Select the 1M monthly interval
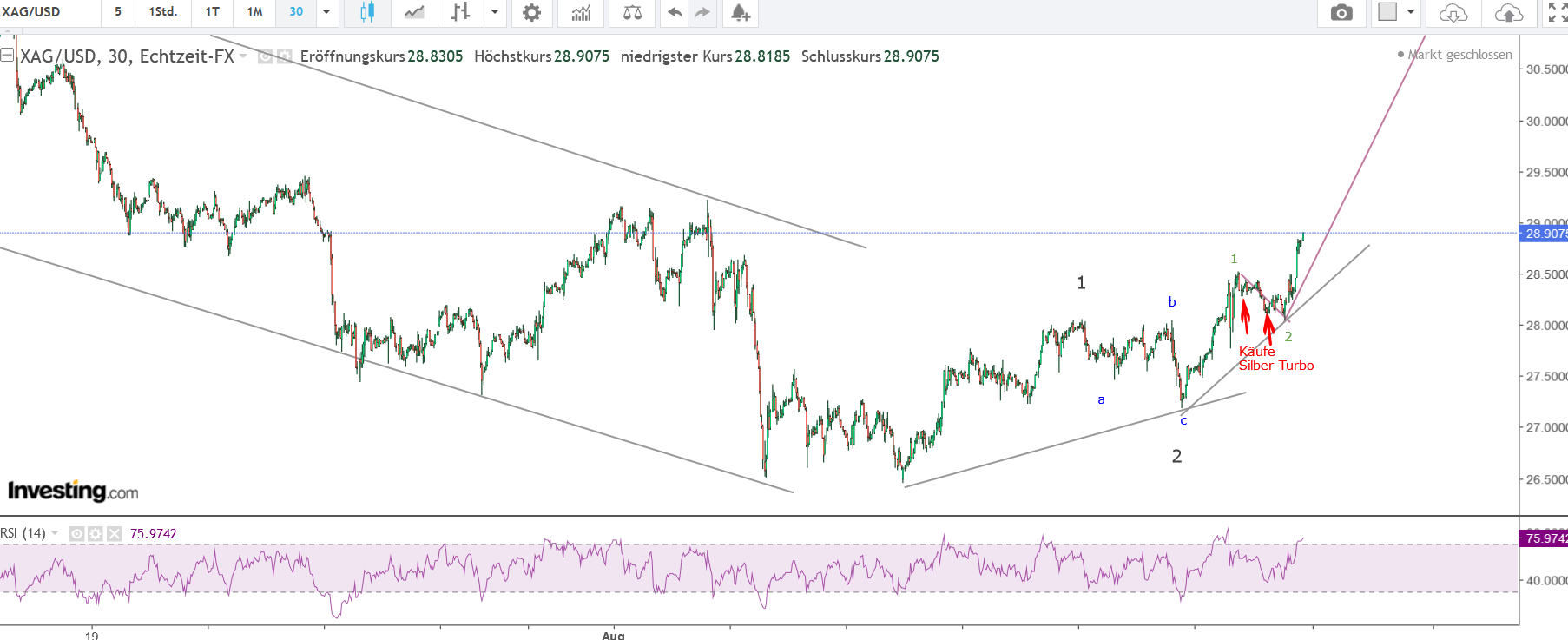 click(254, 12)
